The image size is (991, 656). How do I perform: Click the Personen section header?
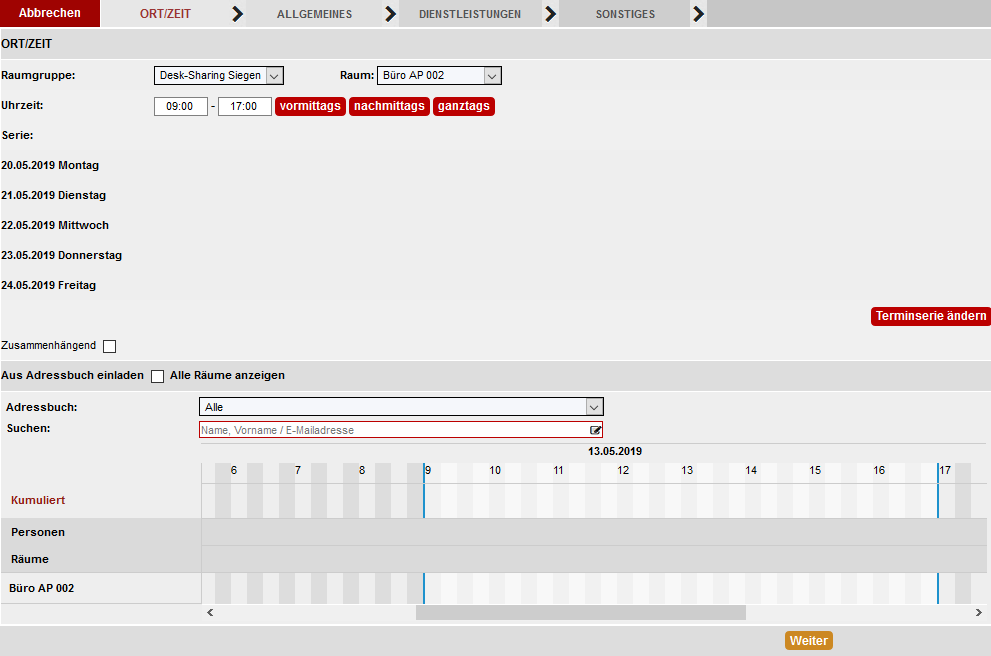(x=38, y=532)
